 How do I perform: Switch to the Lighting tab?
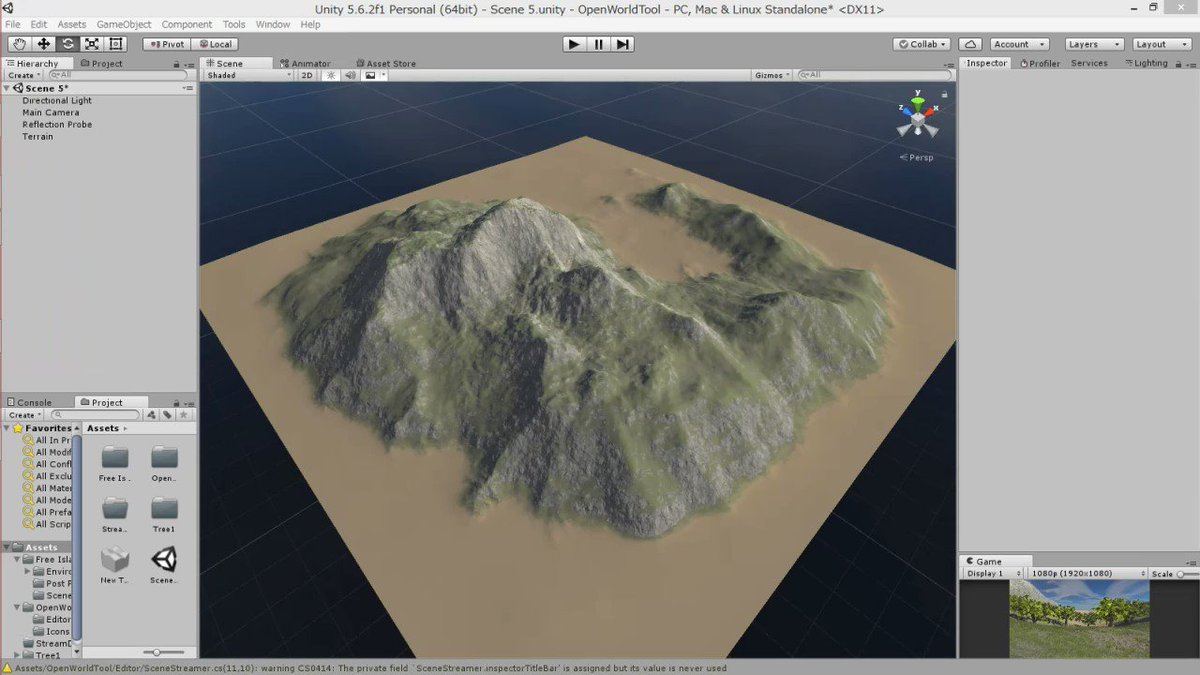[x=1146, y=63]
